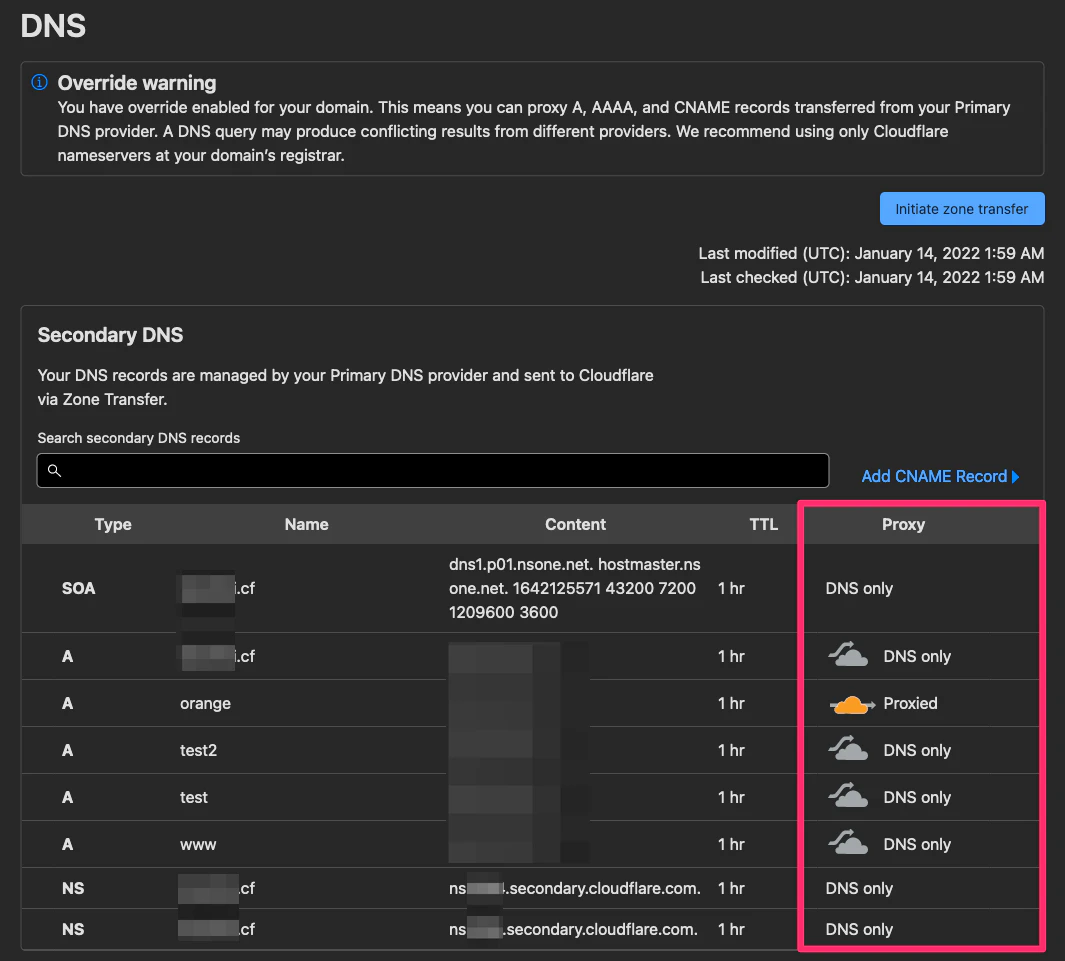Toggle the proxy cloud in the test row, not test2
The height and width of the screenshot is (961, 1065).
click(848, 795)
